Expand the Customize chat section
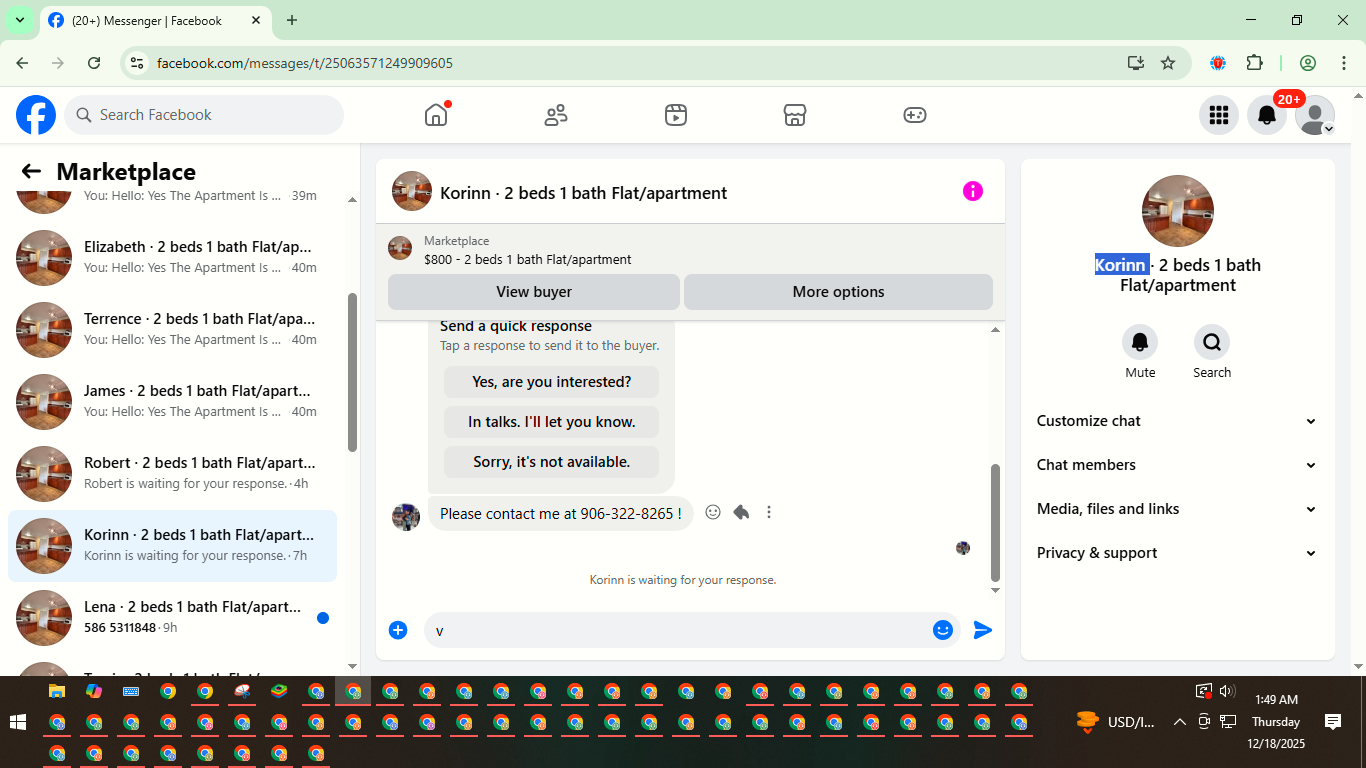This screenshot has height=768, width=1366. point(1177,421)
